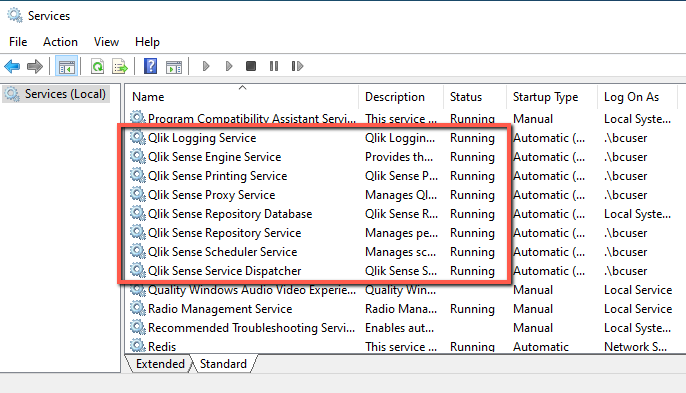The width and height of the screenshot is (686, 393).
Task: Select the Qlik Sense Scheduler Service row
Action: click(x=405, y=252)
